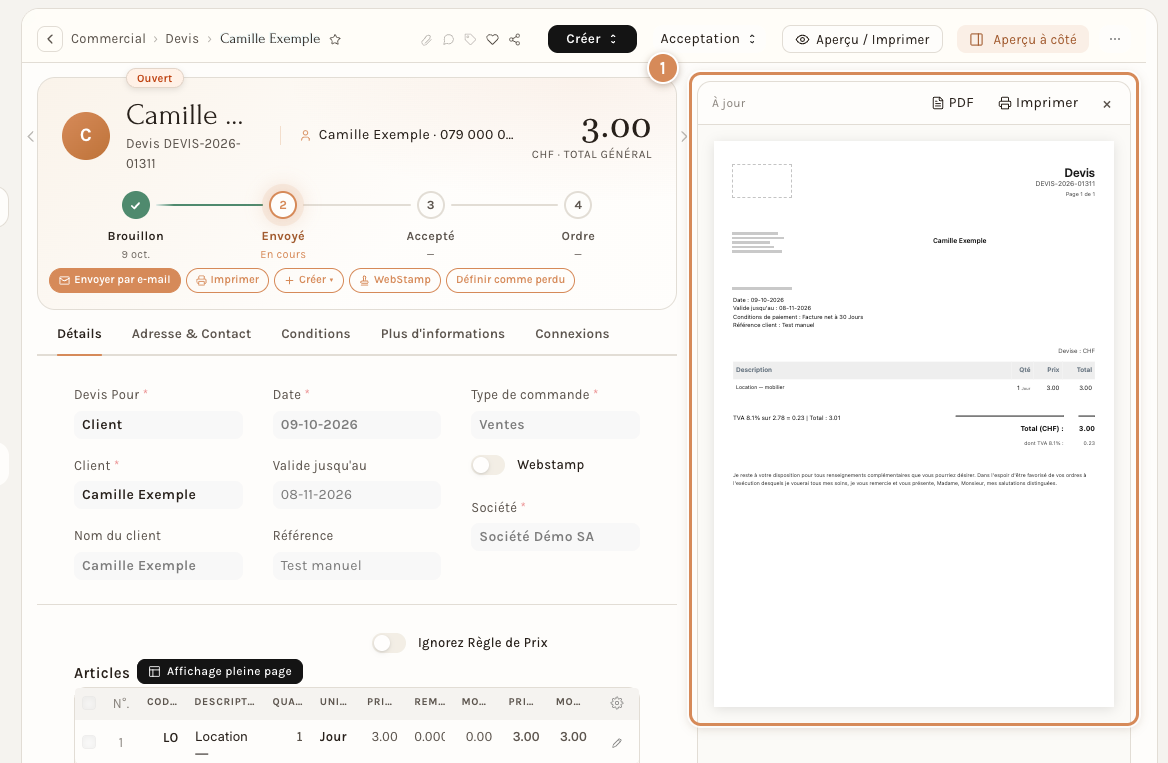Toggle the Webstamp switch
This screenshot has height=763, width=1168.
(x=488, y=465)
